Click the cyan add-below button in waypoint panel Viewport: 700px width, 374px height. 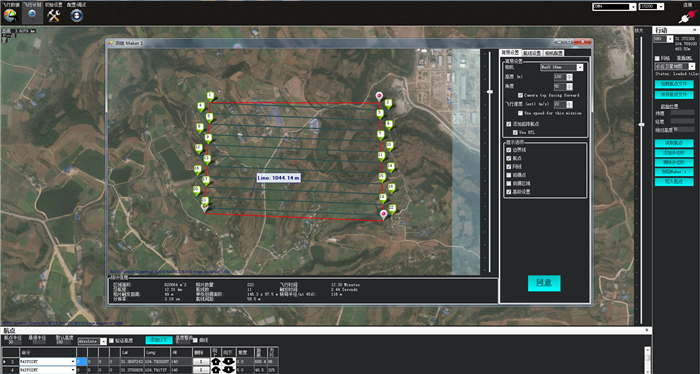(x=159, y=340)
